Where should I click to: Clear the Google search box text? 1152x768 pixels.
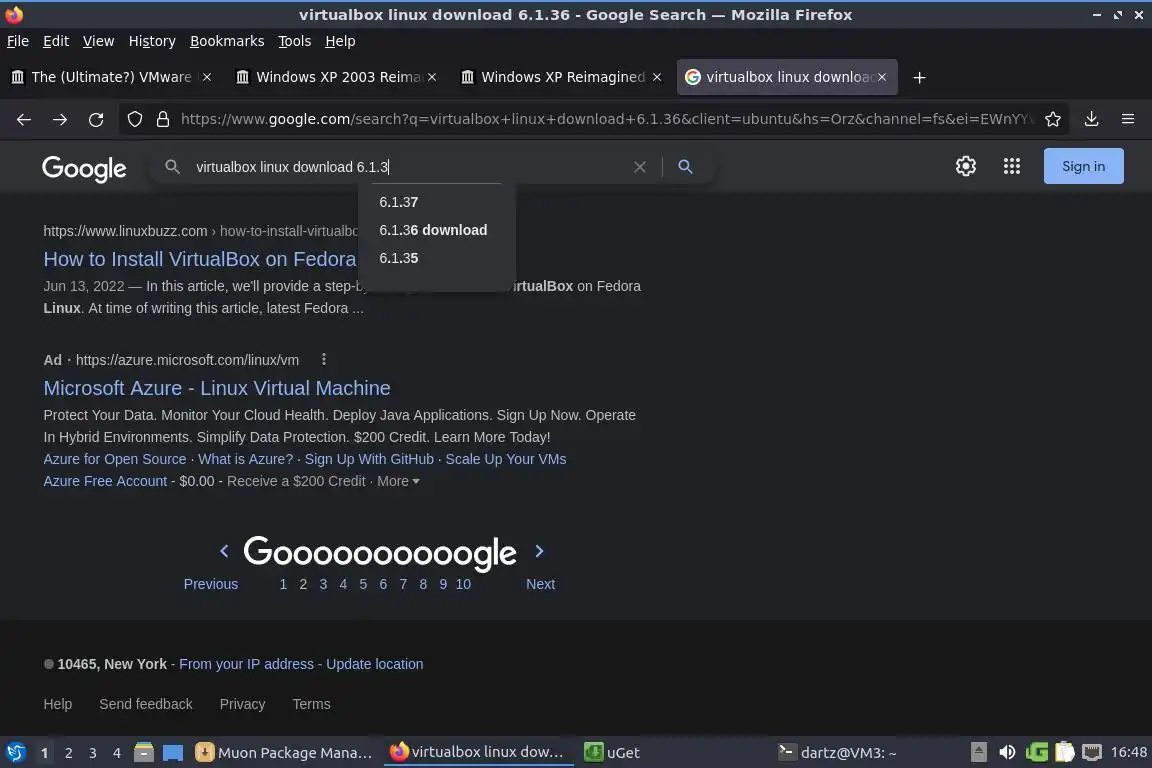(x=639, y=167)
